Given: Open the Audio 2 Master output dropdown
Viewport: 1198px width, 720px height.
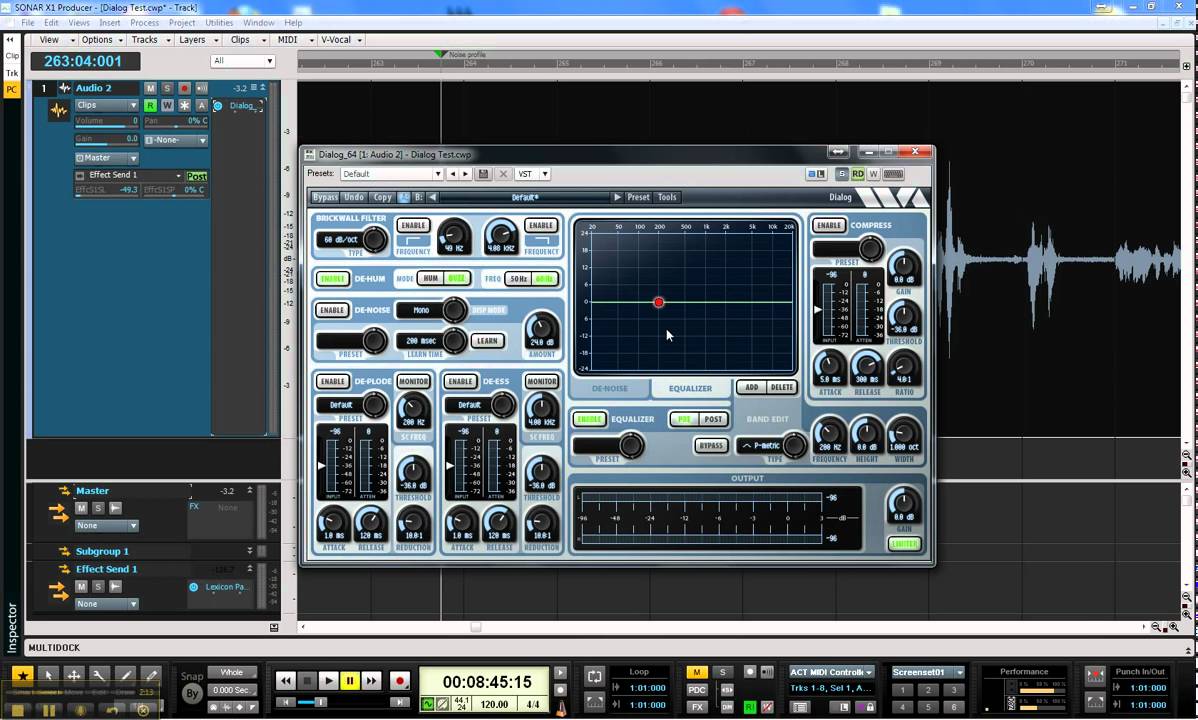Looking at the screenshot, I should 106,158.
